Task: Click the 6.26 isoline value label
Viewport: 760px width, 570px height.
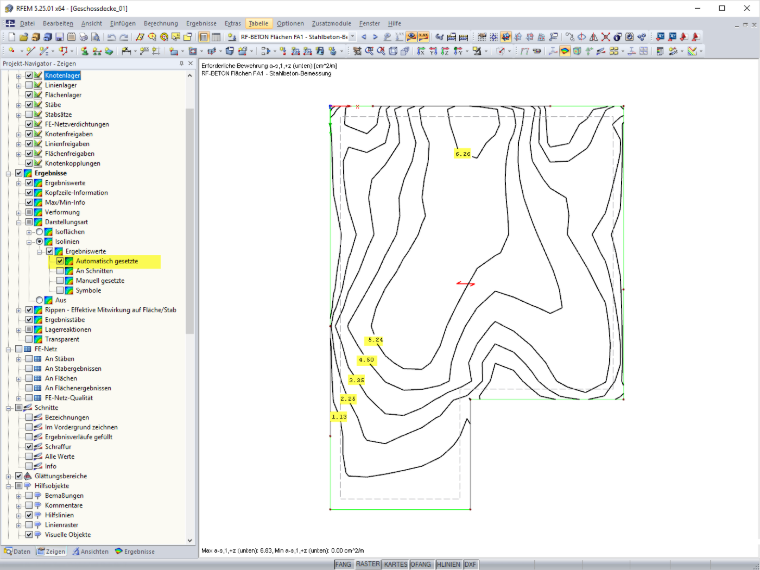Action: (463, 154)
